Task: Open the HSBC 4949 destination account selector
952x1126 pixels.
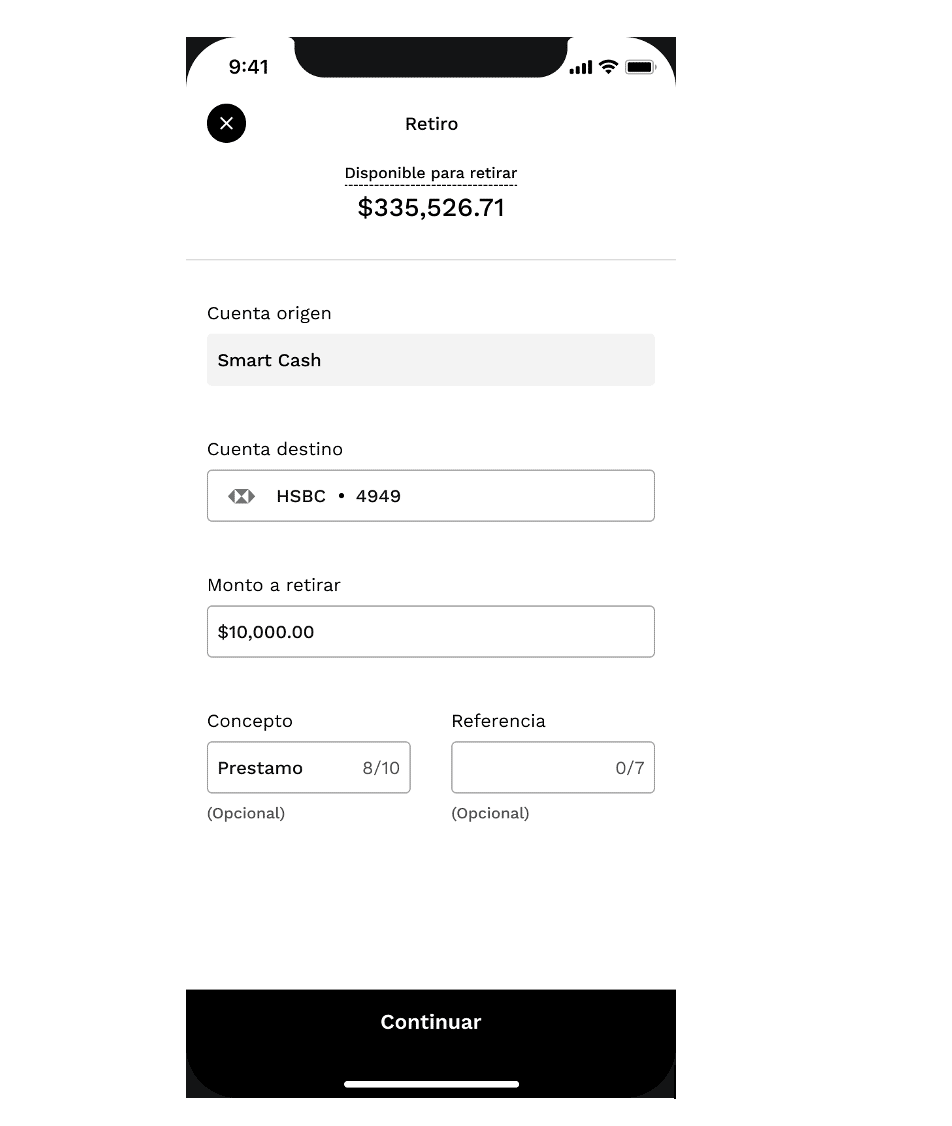Action: (x=431, y=496)
